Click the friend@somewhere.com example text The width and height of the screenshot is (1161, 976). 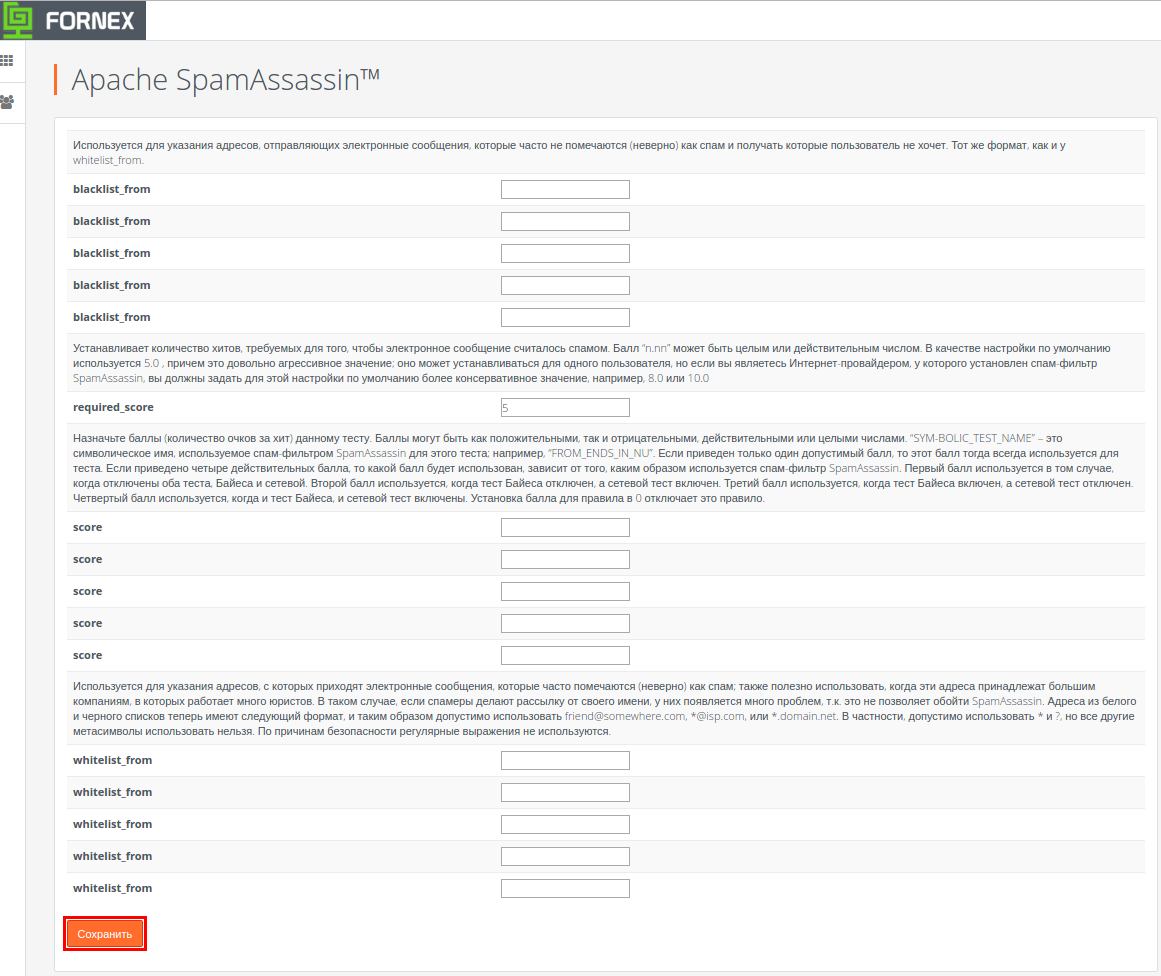pyautogui.click(x=625, y=716)
